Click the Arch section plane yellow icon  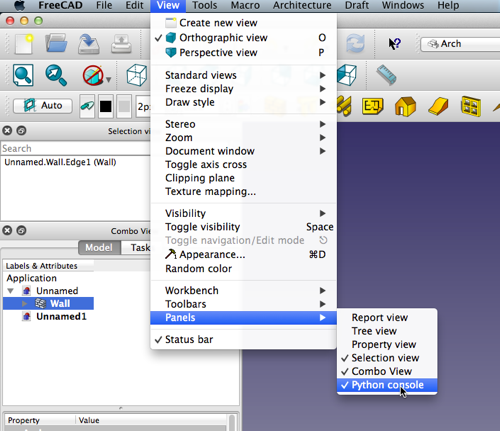tap(373, 106)
